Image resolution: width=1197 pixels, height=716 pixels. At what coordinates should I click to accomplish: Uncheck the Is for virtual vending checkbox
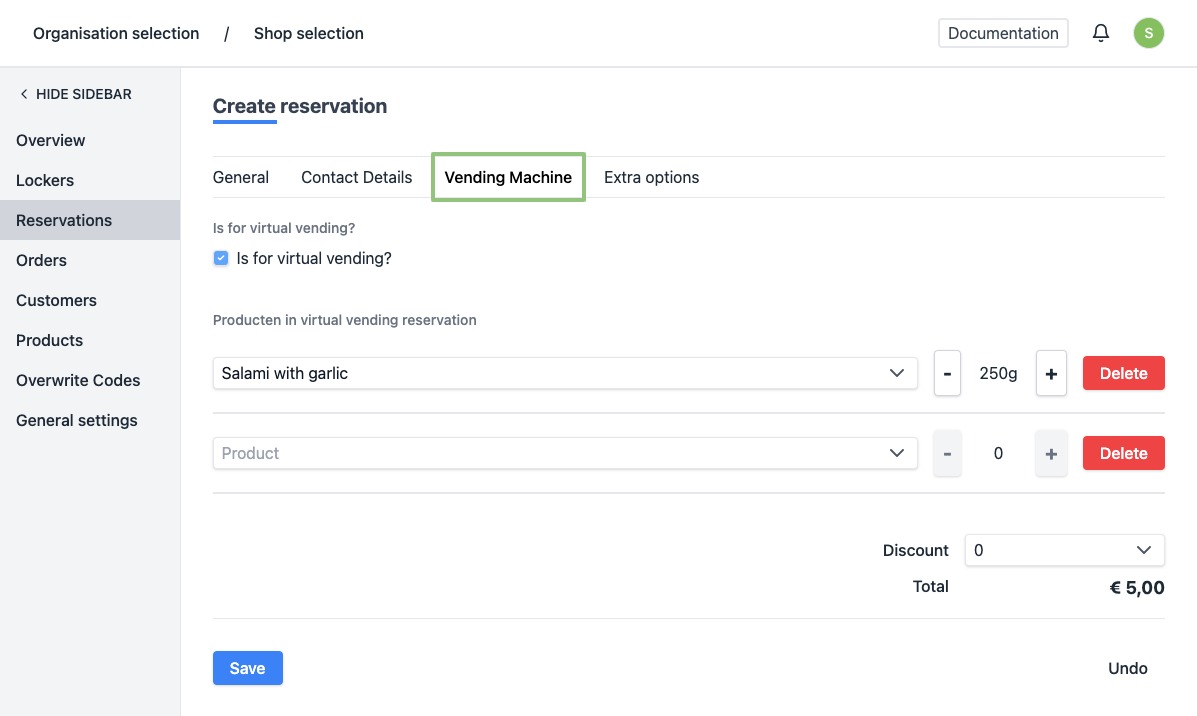point(221,258)
